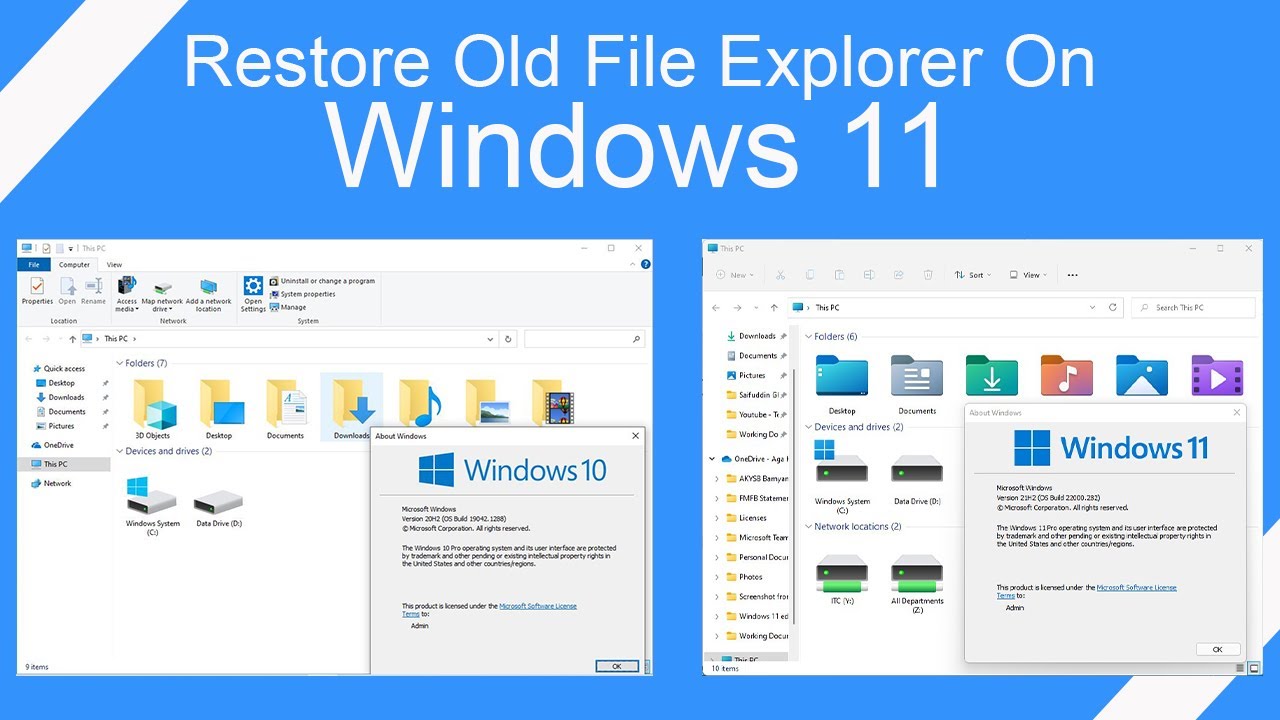This screenshot has width=1280, height=720.
Task: Click Manage in the System group
Action: point(288,307)
